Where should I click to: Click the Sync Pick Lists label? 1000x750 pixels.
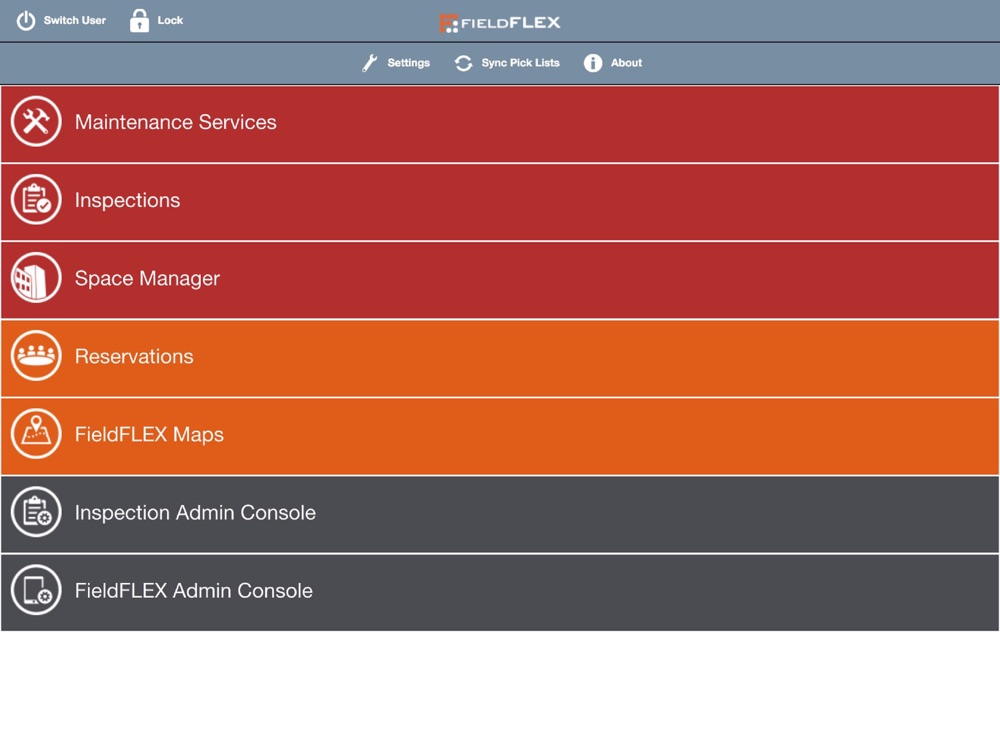point(520,63)
